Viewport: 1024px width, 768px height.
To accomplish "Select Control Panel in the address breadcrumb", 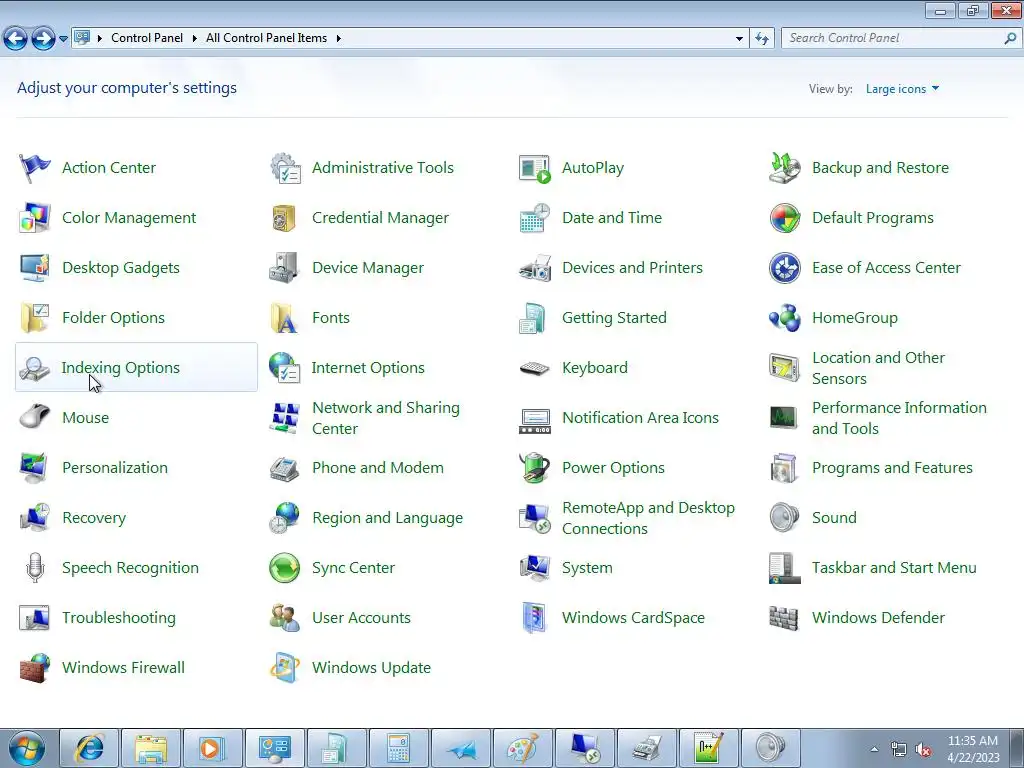I will 147,39.
